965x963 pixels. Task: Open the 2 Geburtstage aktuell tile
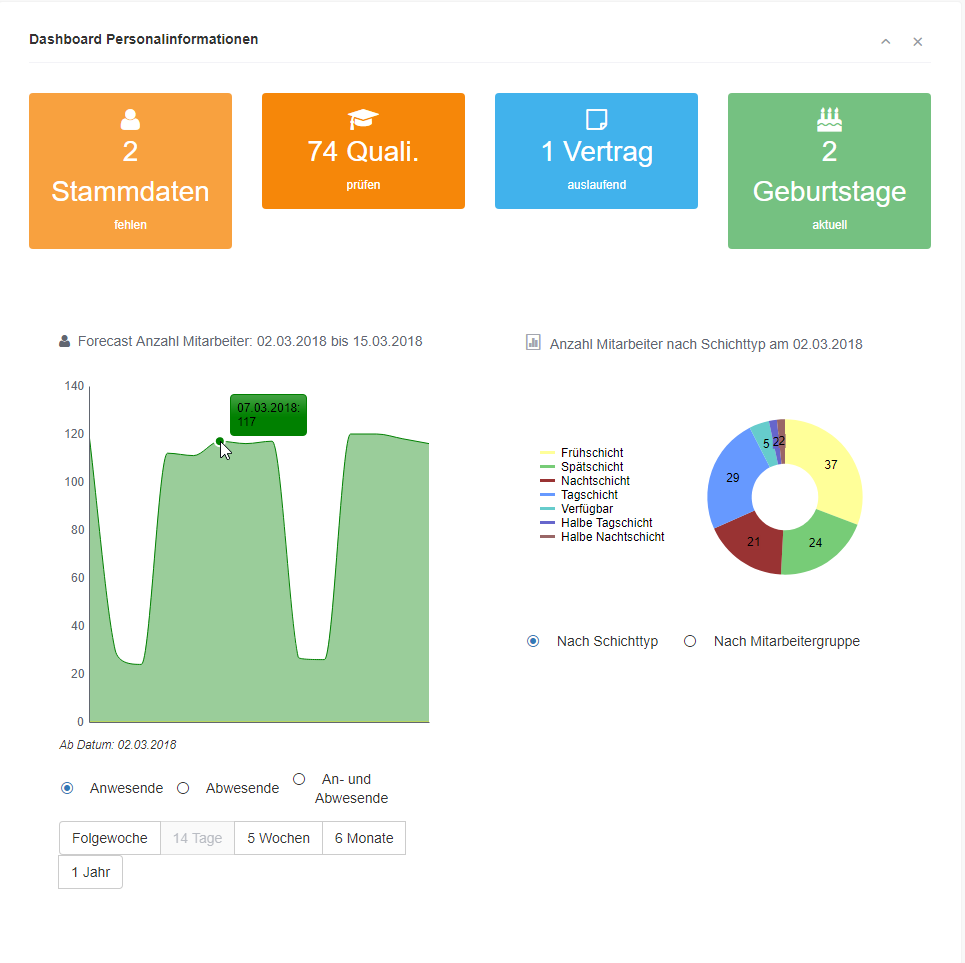[x=829, y=171]
